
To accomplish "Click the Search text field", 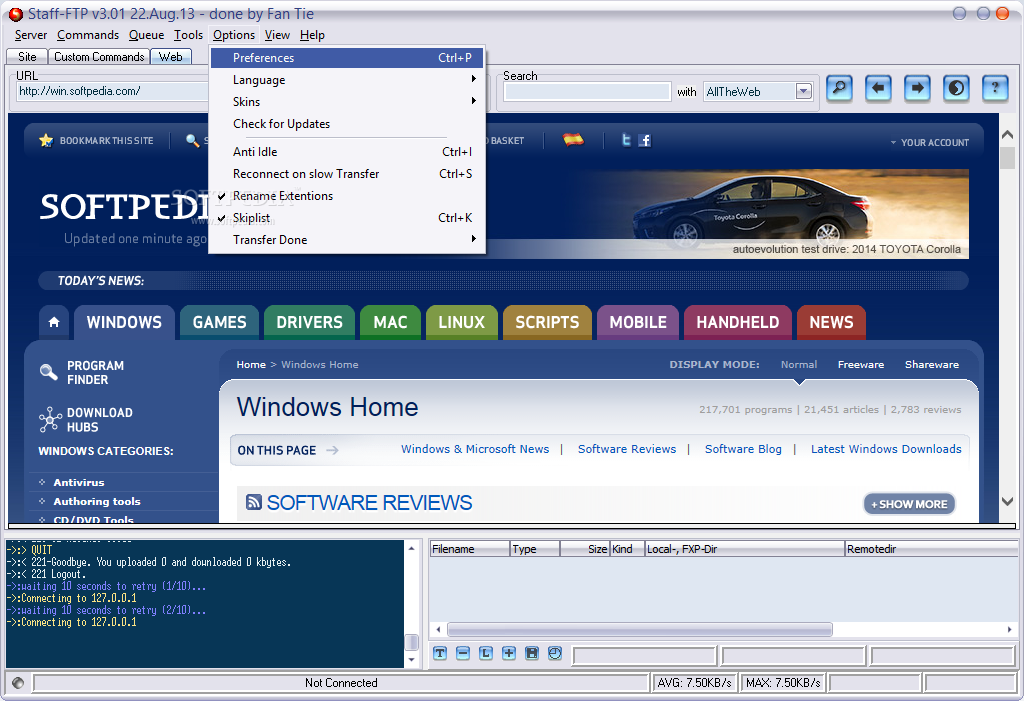I will (x=587, y=91).
